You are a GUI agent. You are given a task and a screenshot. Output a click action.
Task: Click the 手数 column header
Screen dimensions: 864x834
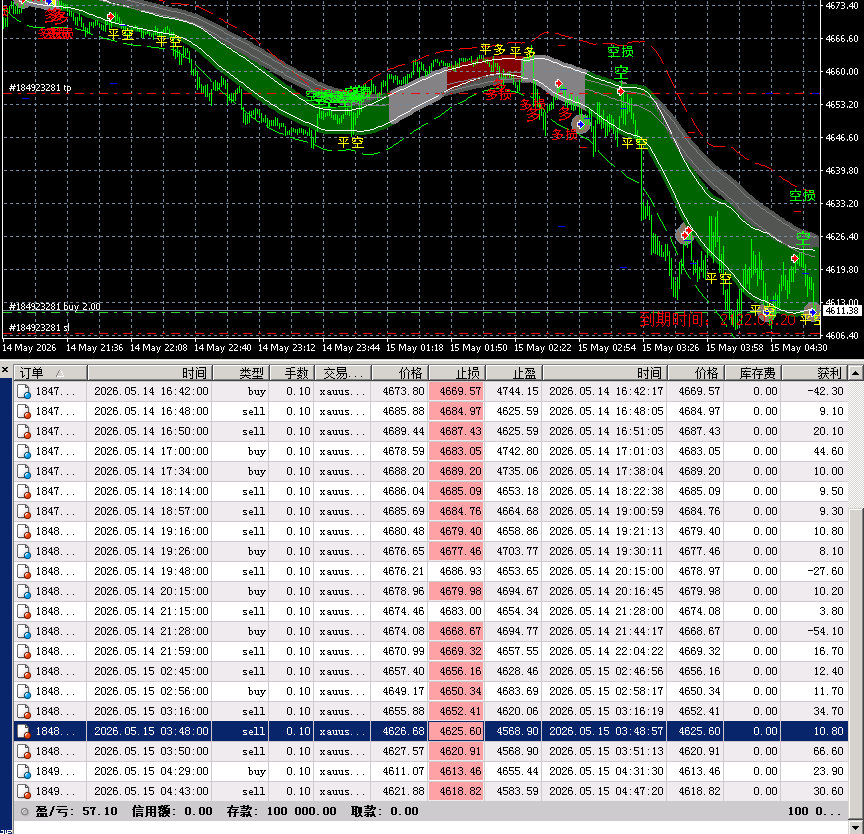point(290,373)
